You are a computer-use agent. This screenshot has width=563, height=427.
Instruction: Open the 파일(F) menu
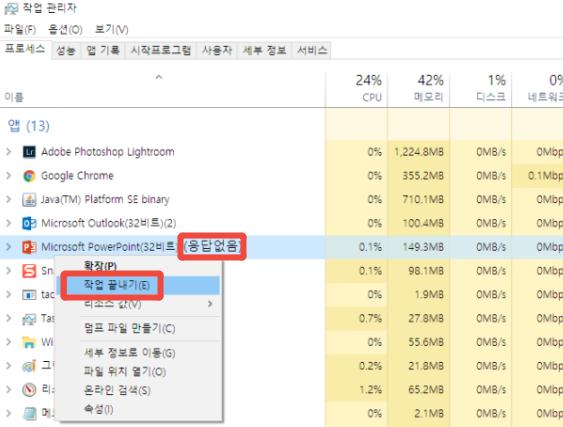[x=20, y=29]
